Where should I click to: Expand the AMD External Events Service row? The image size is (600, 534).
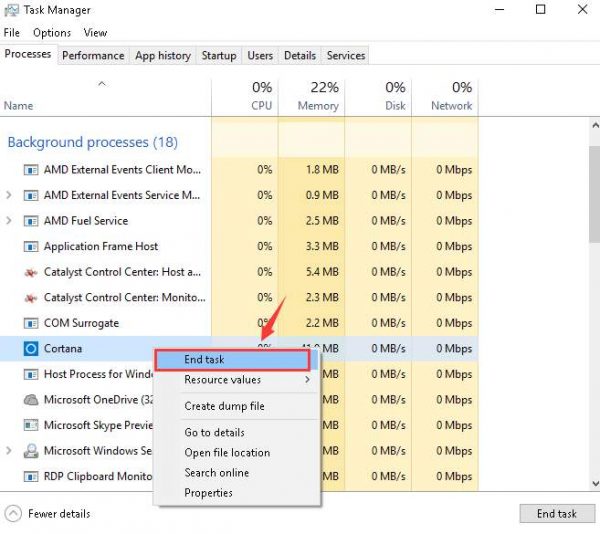10,195
